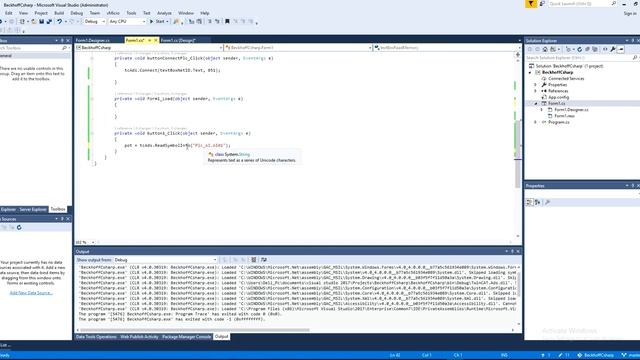The image size is (640, 360).
Task: Switch to the Form1.Designer.cs tab
Action: point(93,40)
